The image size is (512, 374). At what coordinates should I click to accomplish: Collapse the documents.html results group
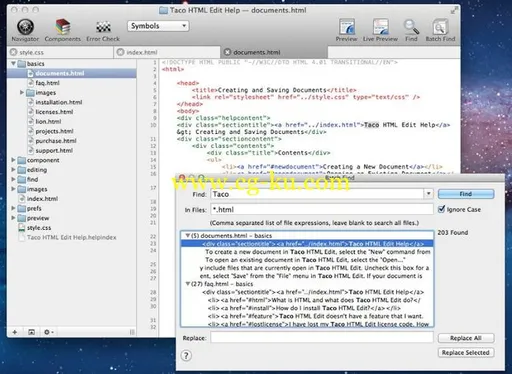click(188, 235)
